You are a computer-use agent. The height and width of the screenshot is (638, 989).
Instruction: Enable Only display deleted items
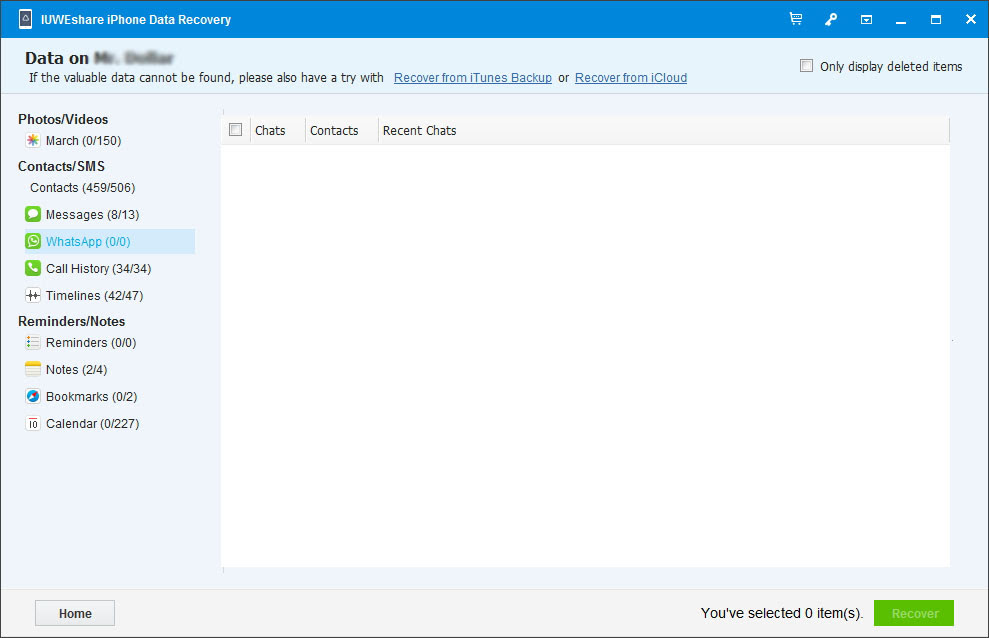pos(806,66)
